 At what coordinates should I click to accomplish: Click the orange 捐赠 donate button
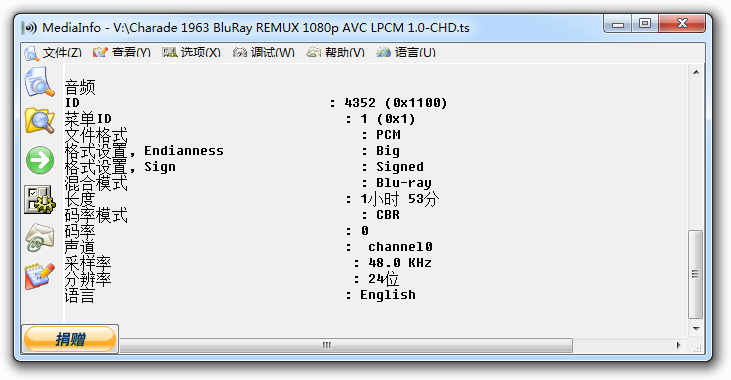70,339
